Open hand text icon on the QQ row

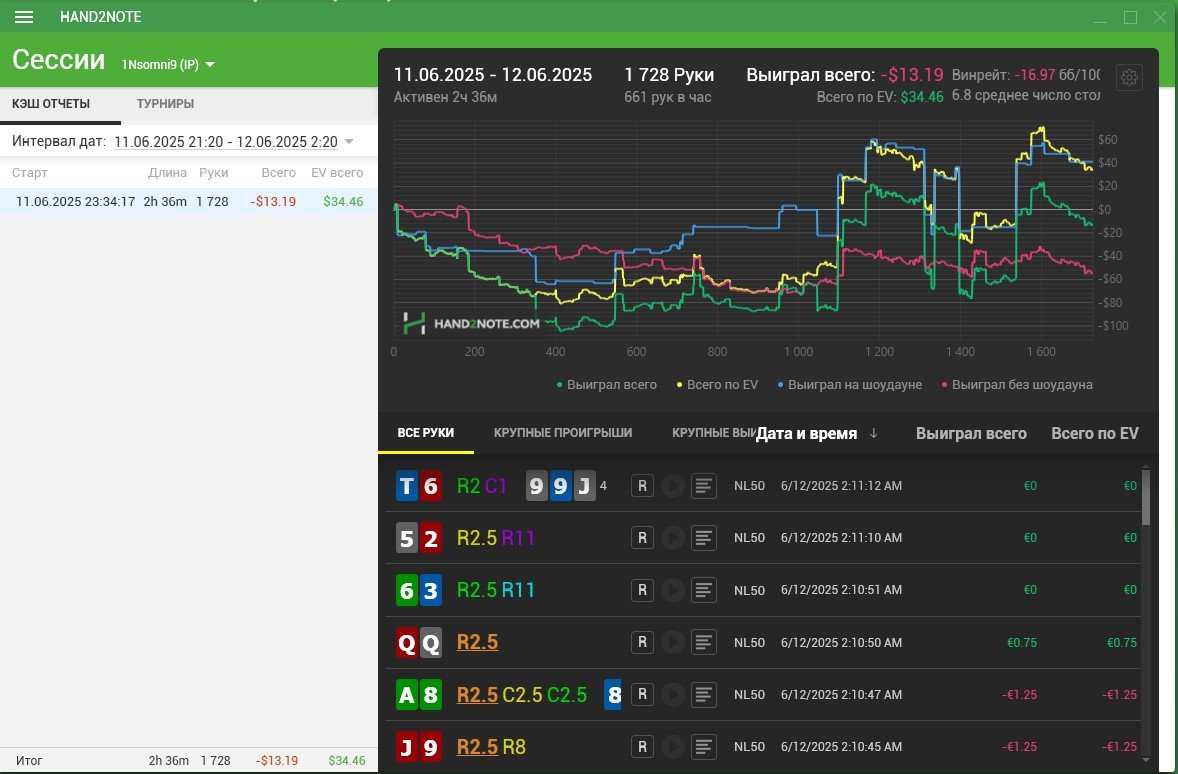point(703,642)
